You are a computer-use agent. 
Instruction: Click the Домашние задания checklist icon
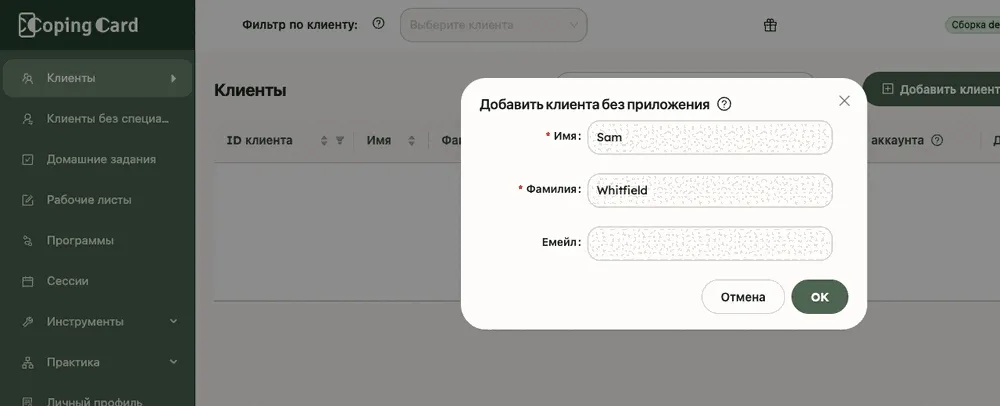coord(27,159)
